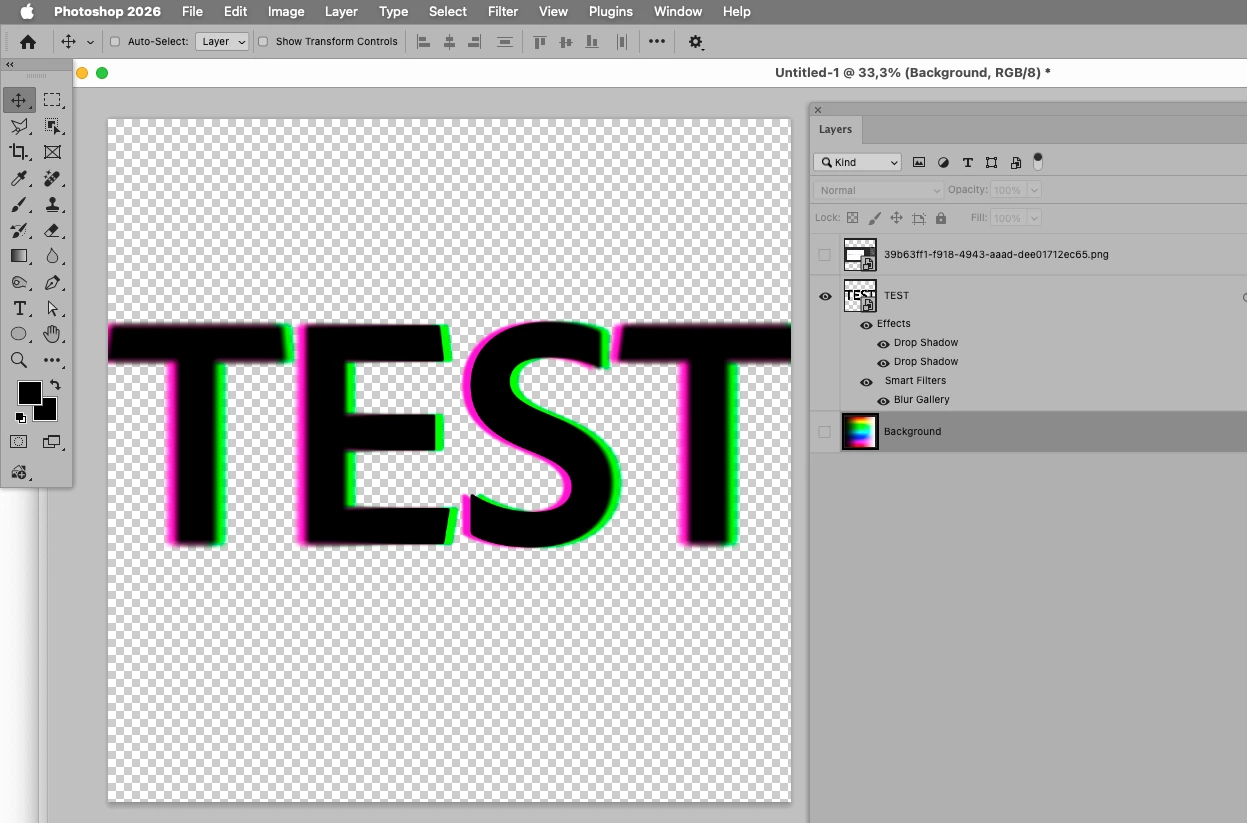Toggle the Effects visibility eye
The image size is (1247, 823).
pos(866,324)
